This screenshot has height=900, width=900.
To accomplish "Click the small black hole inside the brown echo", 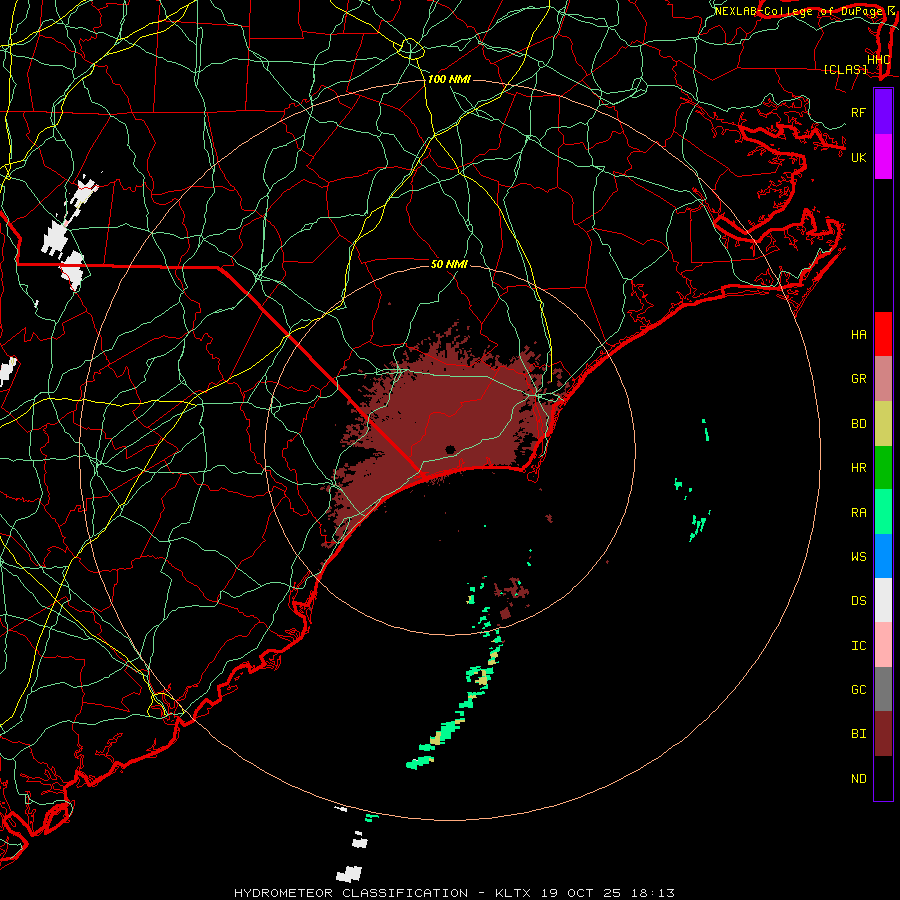I will tap(450, 449).
